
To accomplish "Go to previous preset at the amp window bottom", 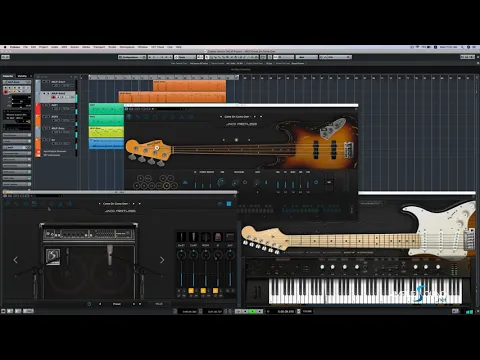I will (100, 304).
